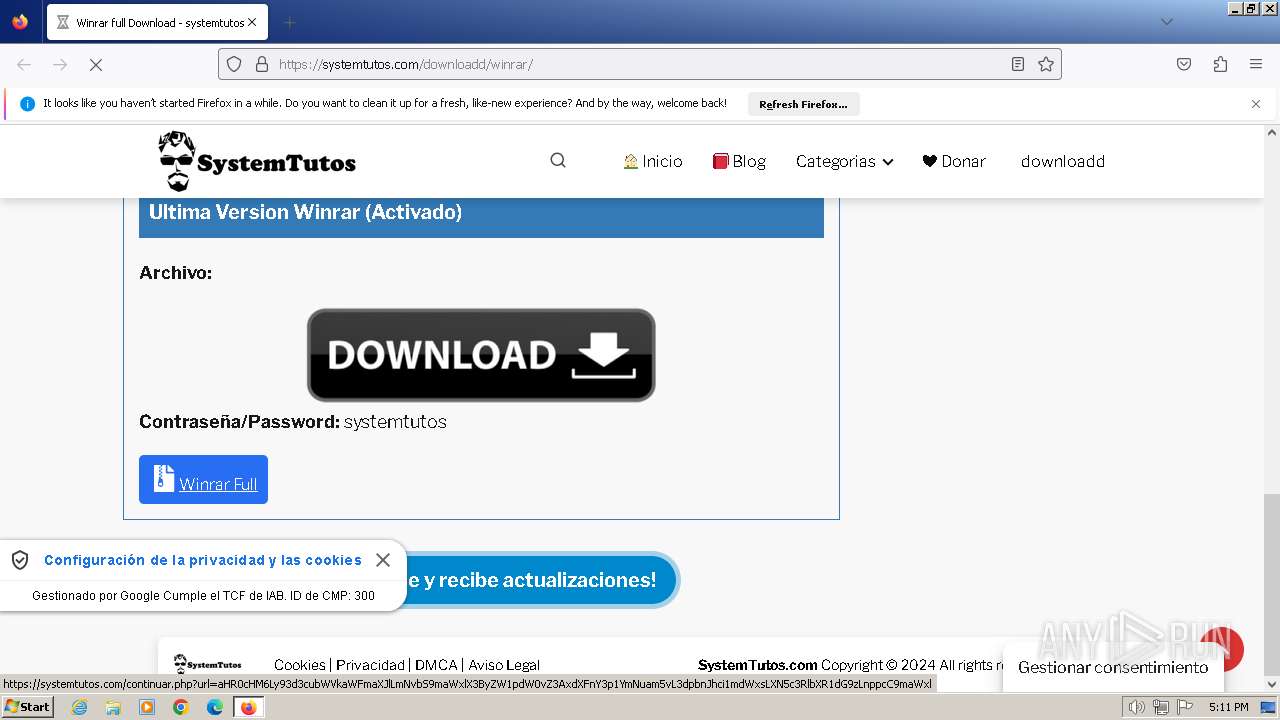Screen dimensions: 1280x720
Task: Open the site search magnifier
Action: tap(558, 160)
